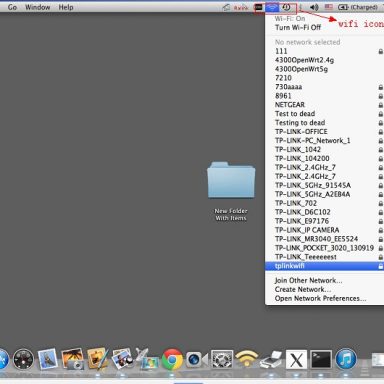Open the volume icon in the menu bar
Viewport: 384px width, 384px height.
[x=314, y=7]
